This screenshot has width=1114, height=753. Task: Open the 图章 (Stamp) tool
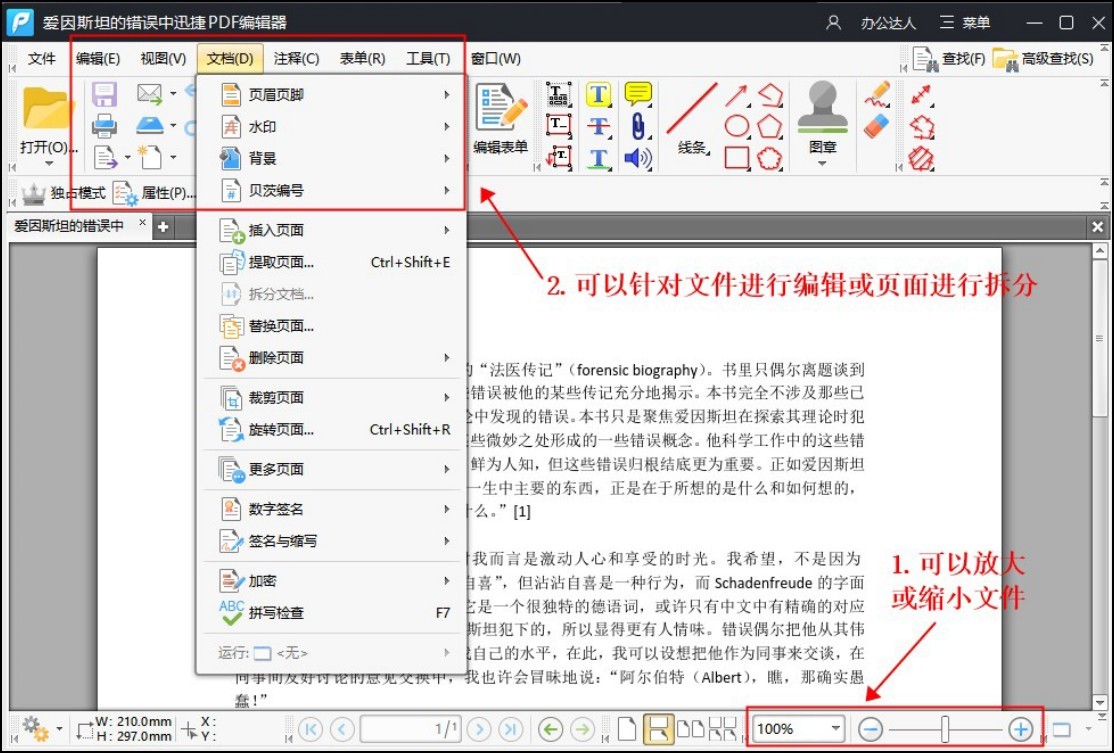820,120
